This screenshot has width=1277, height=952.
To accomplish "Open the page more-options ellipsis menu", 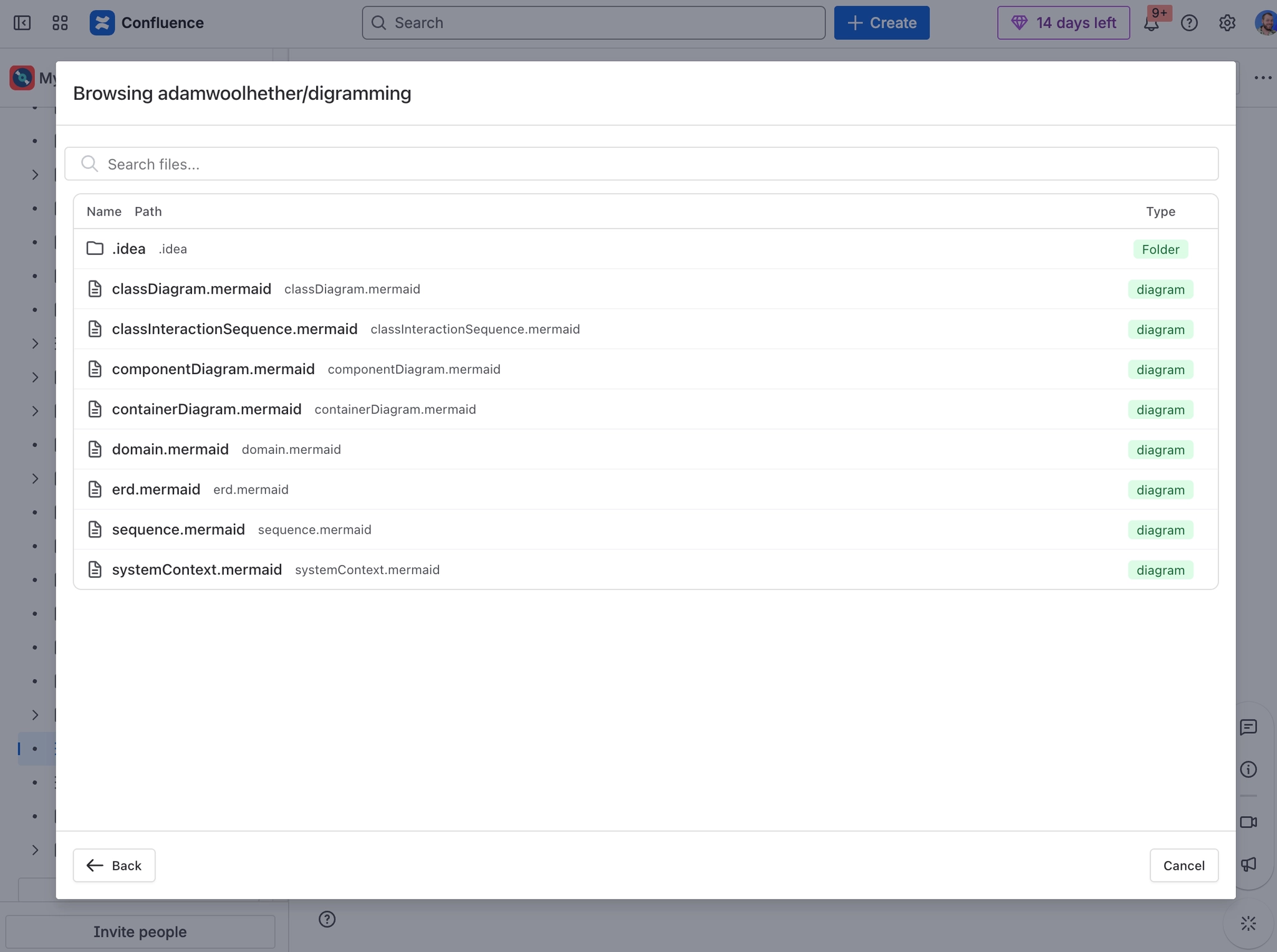I will 1263,77.
